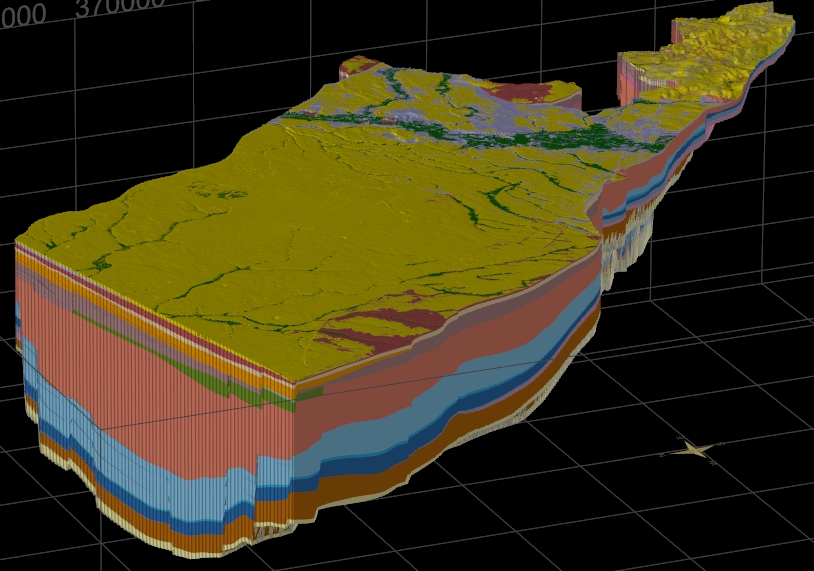
Task: Select the 370000 axis coordinate label
Action: [120, 8]
